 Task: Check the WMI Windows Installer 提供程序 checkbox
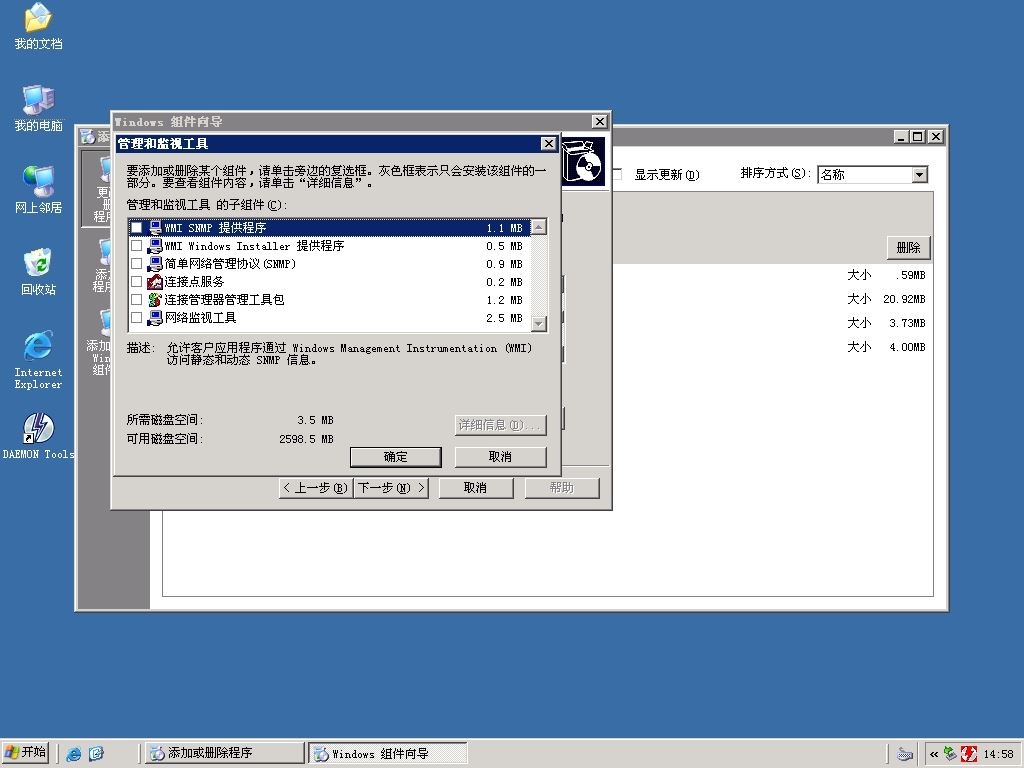coord(136,246)
